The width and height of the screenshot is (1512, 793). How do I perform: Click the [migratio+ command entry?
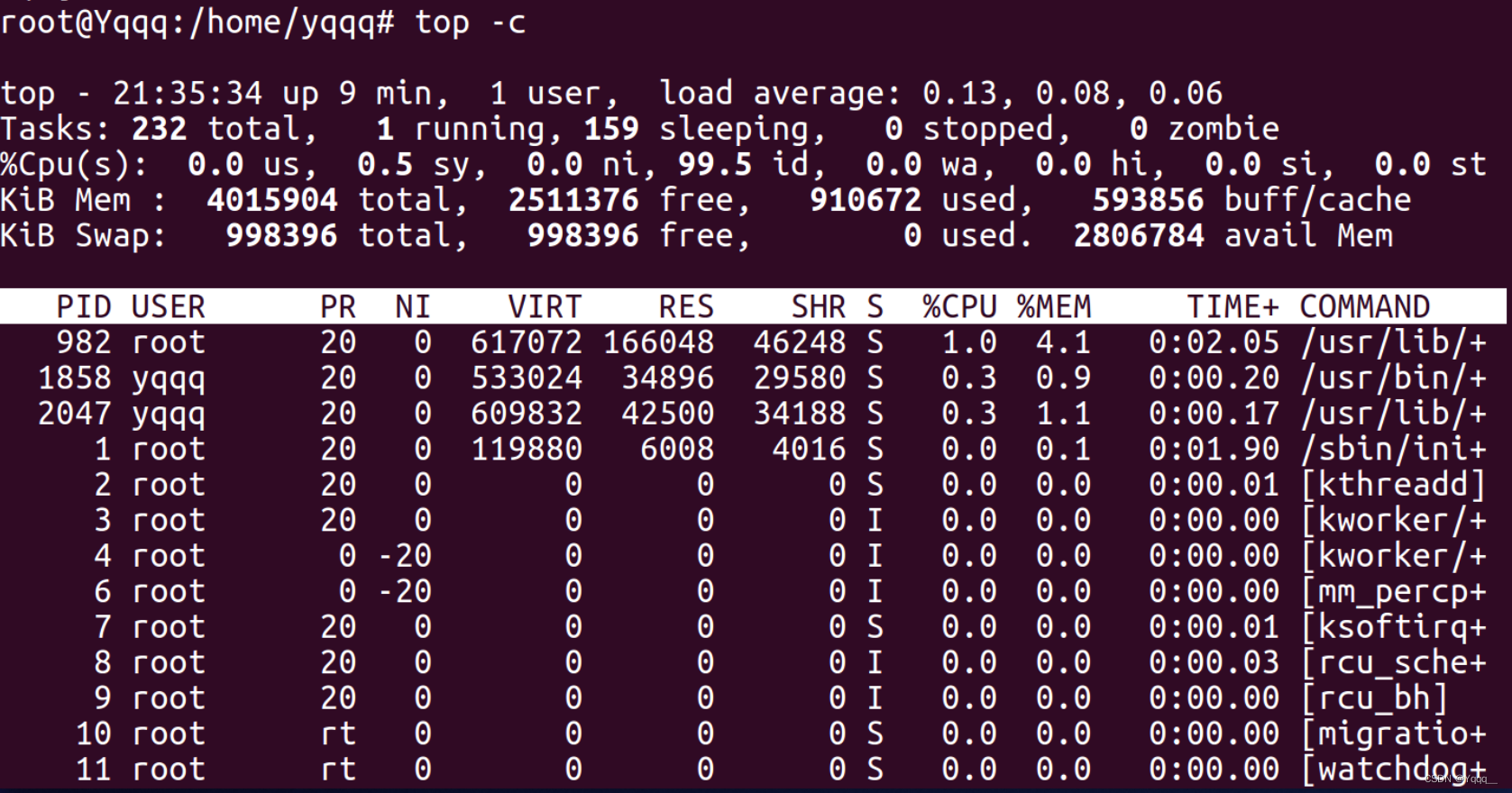(x=1393, y=734)
